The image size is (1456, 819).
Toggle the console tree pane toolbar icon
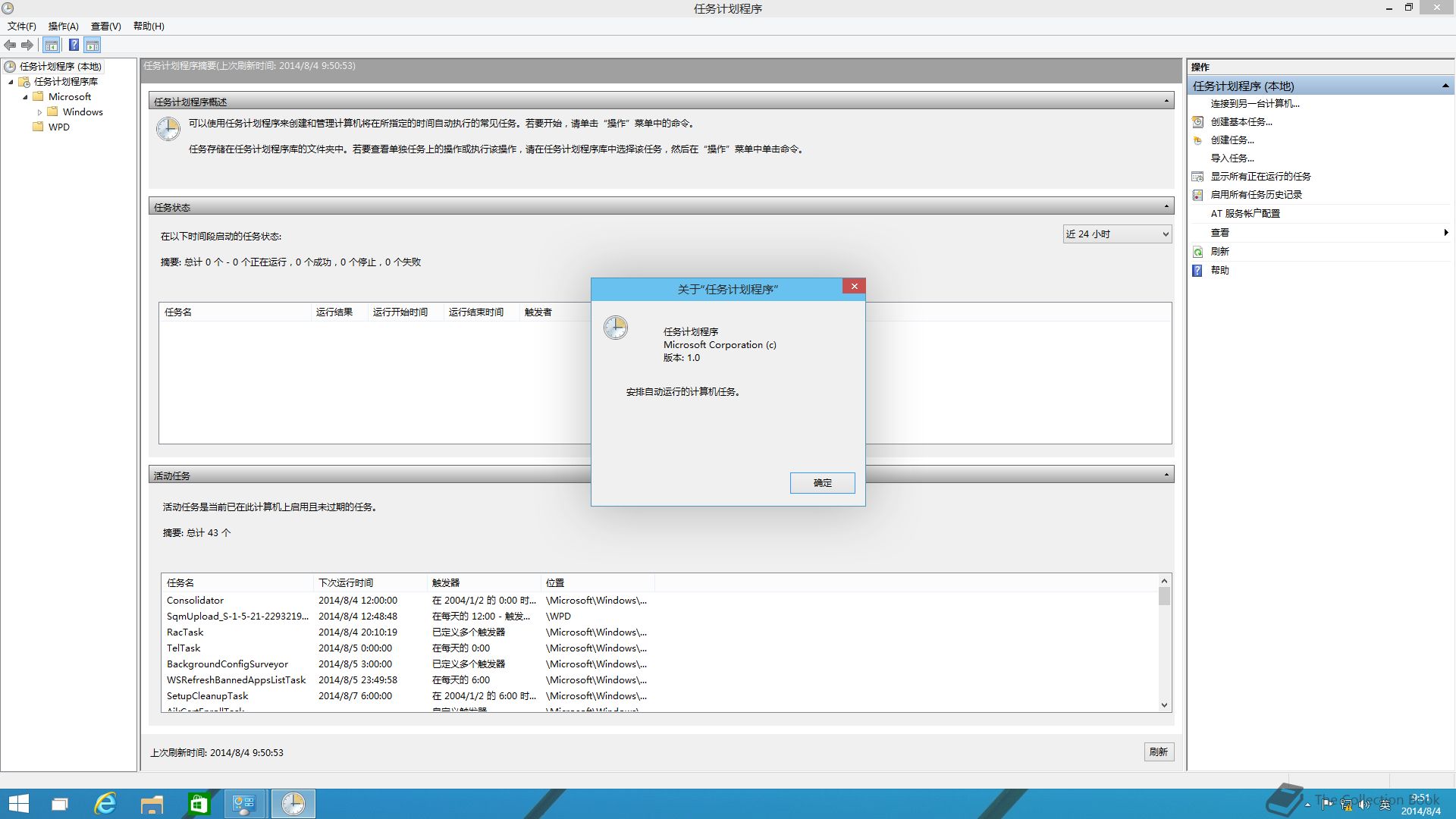coord(52,45)
